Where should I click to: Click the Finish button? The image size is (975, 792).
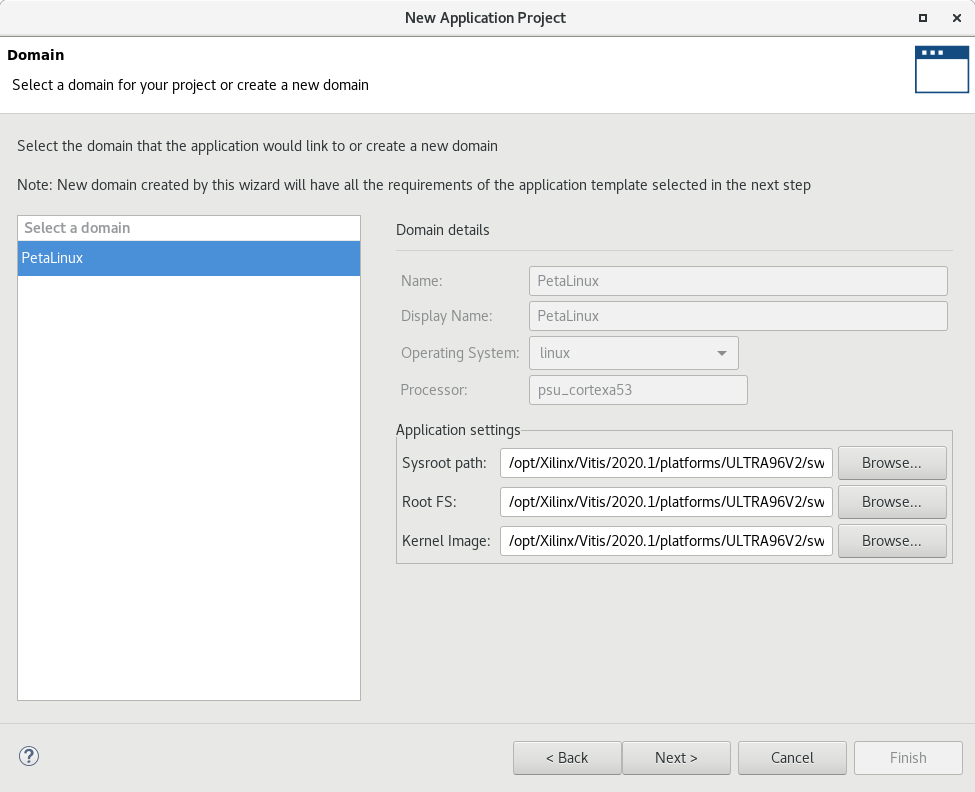908,758
